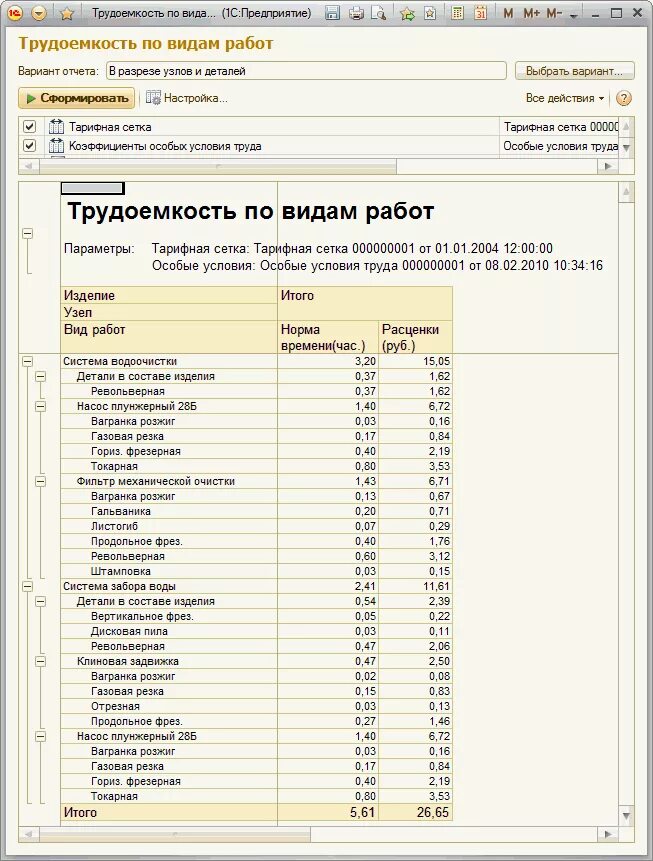The height and width of the screenshot is (861, 653).
Task: Select the Листогиб row
Action: click(256, 526)
